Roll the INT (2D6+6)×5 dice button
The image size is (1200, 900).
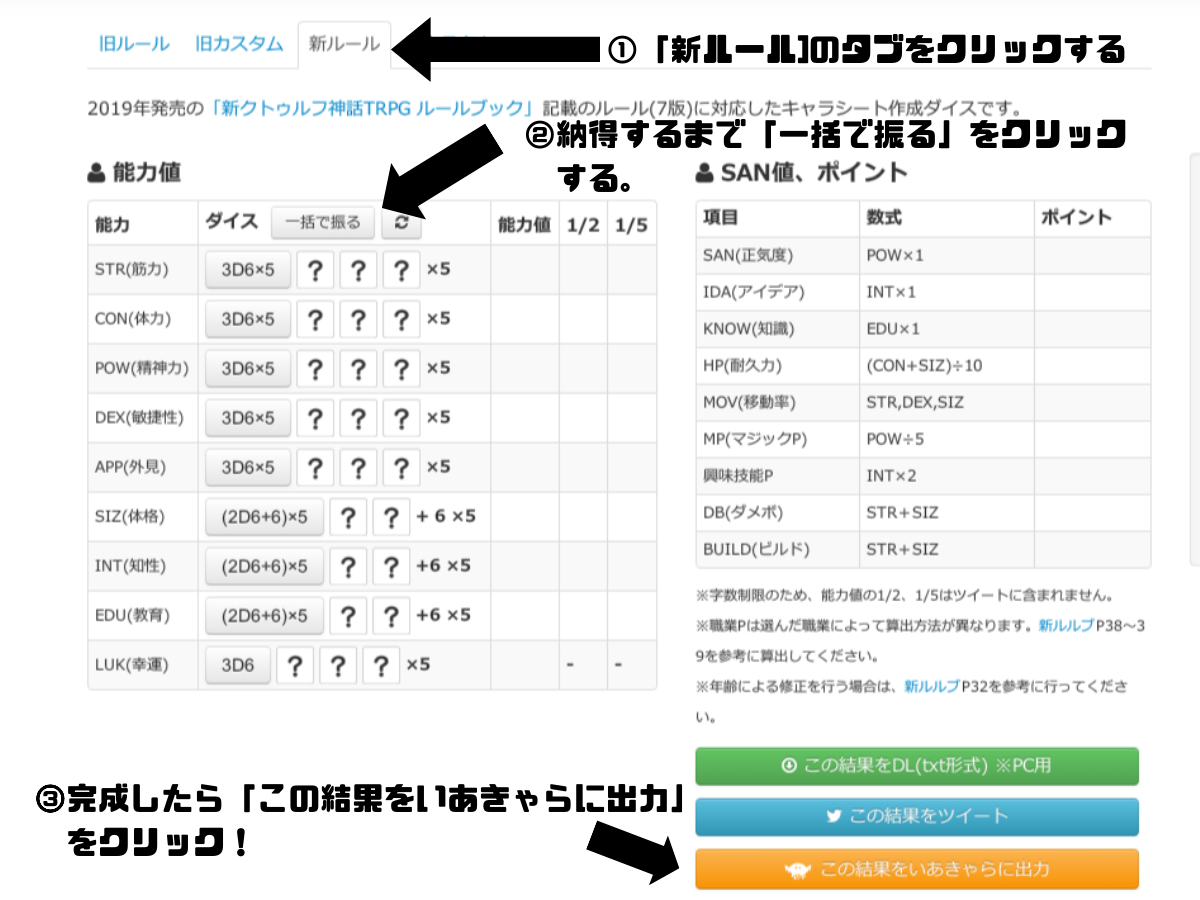[x=265, y=566]
